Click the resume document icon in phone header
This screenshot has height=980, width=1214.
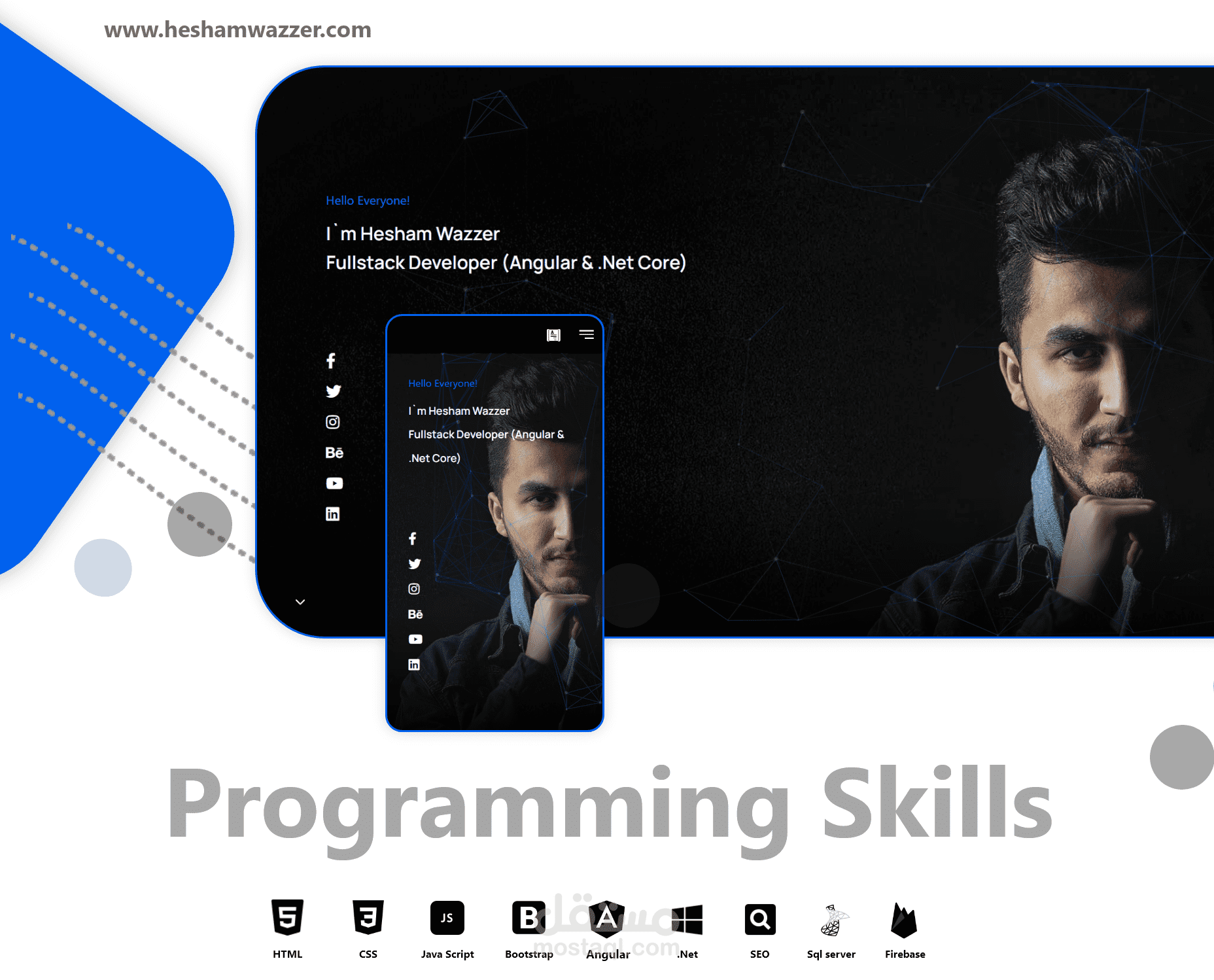click(553, 335)
